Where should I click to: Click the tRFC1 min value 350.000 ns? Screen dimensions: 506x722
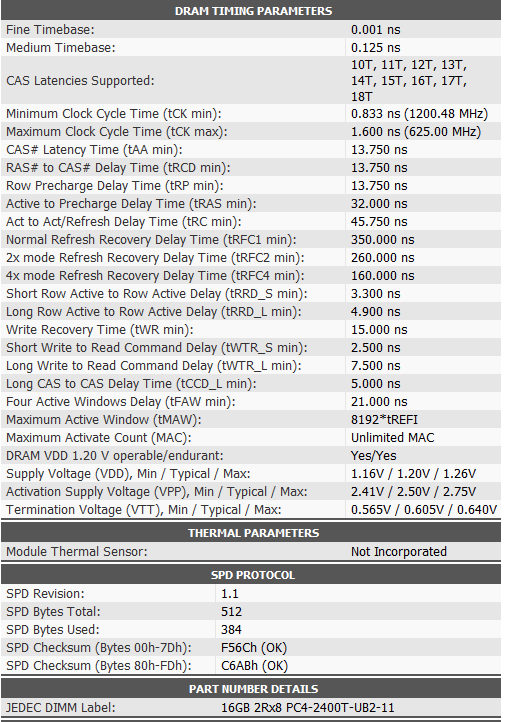click(383, 239)
